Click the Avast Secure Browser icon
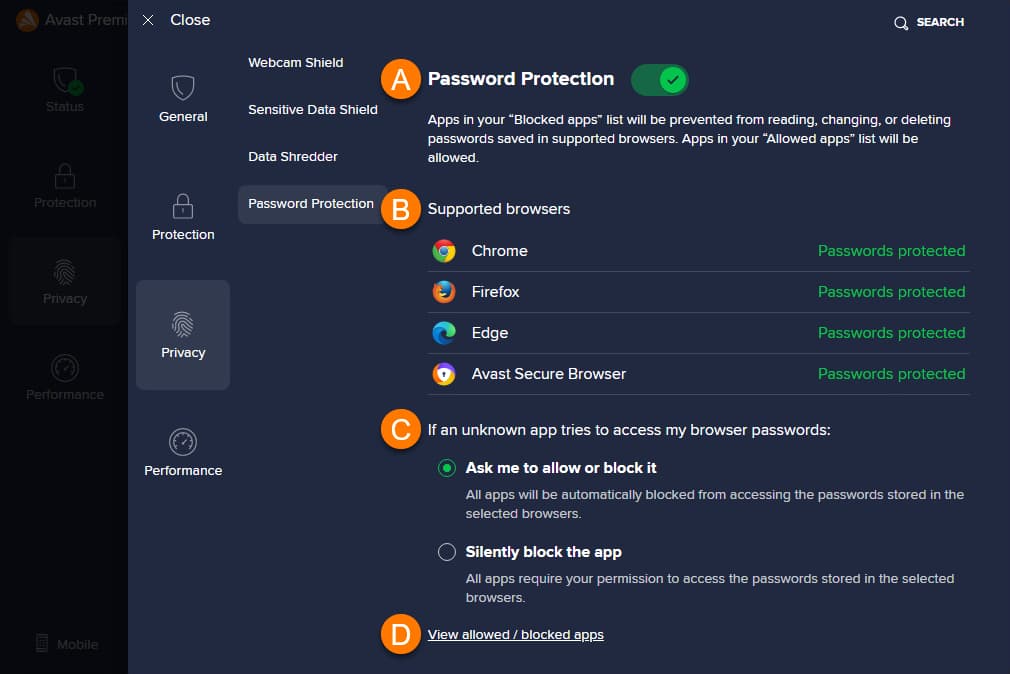This screenshot has height=674, width=1010. point(444,374)
